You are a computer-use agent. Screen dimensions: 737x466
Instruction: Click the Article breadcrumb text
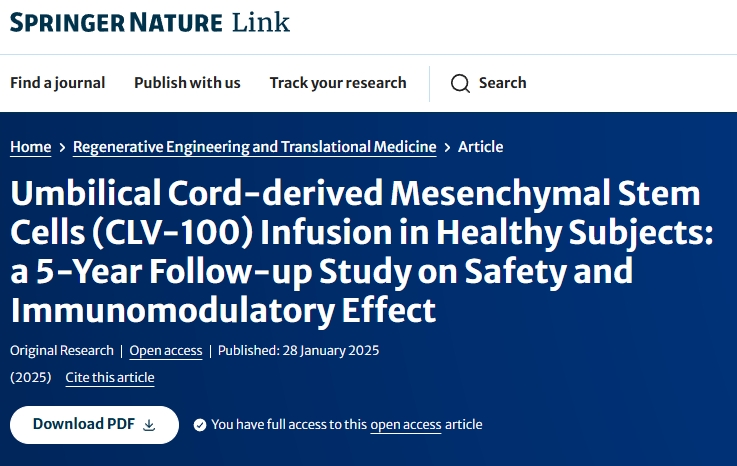coord(480,147)
